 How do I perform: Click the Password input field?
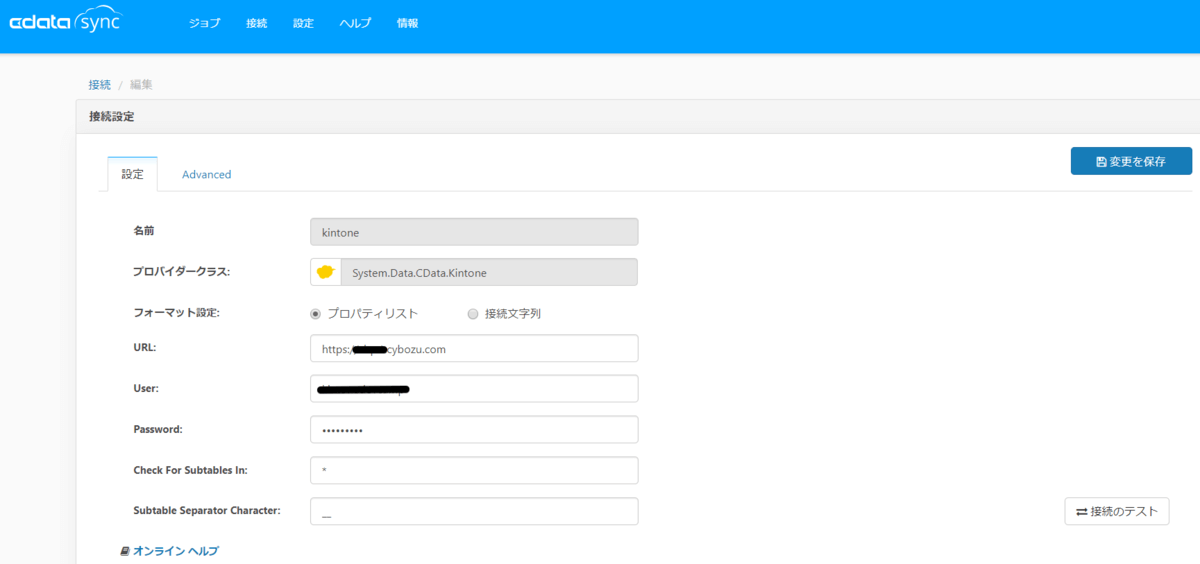[474, 430]
